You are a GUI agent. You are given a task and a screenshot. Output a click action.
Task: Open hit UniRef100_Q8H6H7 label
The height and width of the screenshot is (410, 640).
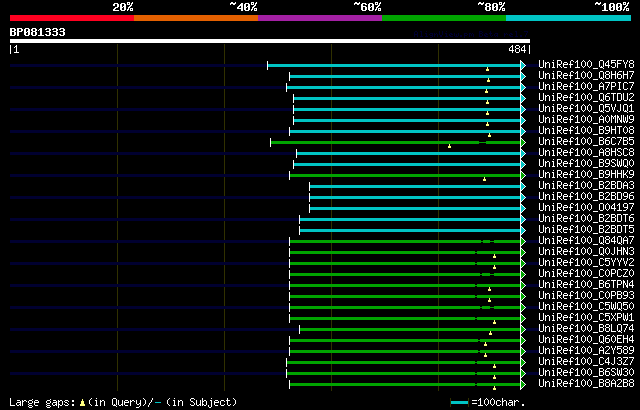[x=587, y=75]
